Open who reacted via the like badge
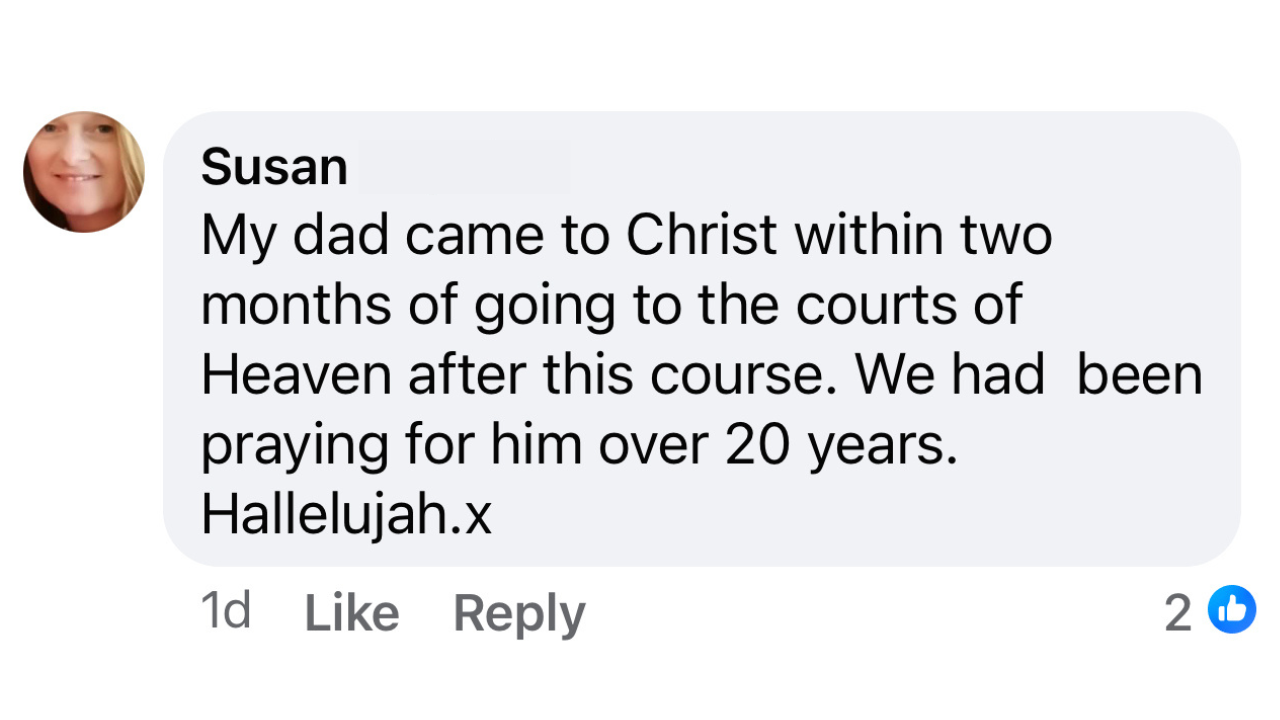 [1231, 610]
